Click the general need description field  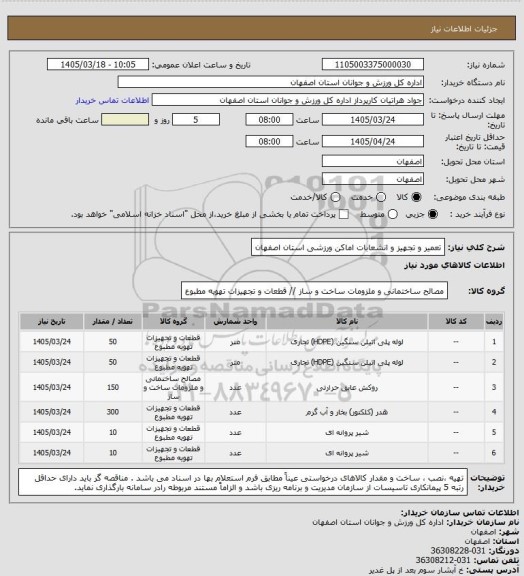(348, 248)
